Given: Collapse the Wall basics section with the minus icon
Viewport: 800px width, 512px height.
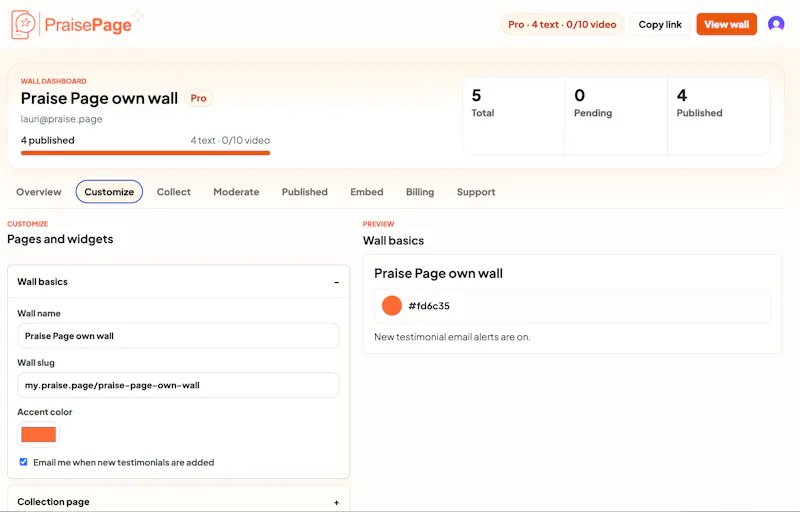Looking at the screenshot, I should [x=336, y=282].
